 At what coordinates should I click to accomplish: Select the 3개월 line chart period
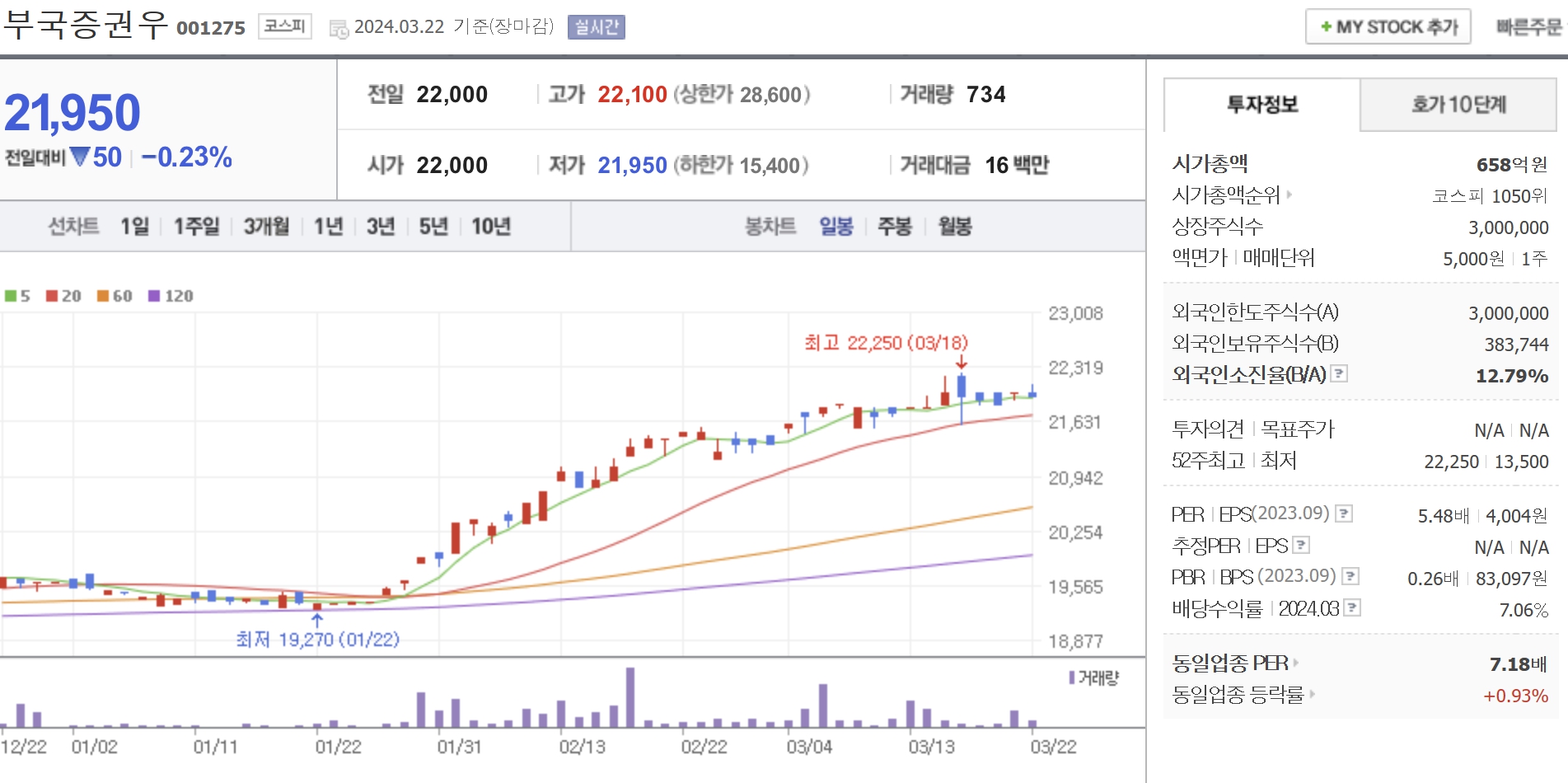(x=267, y=226)
